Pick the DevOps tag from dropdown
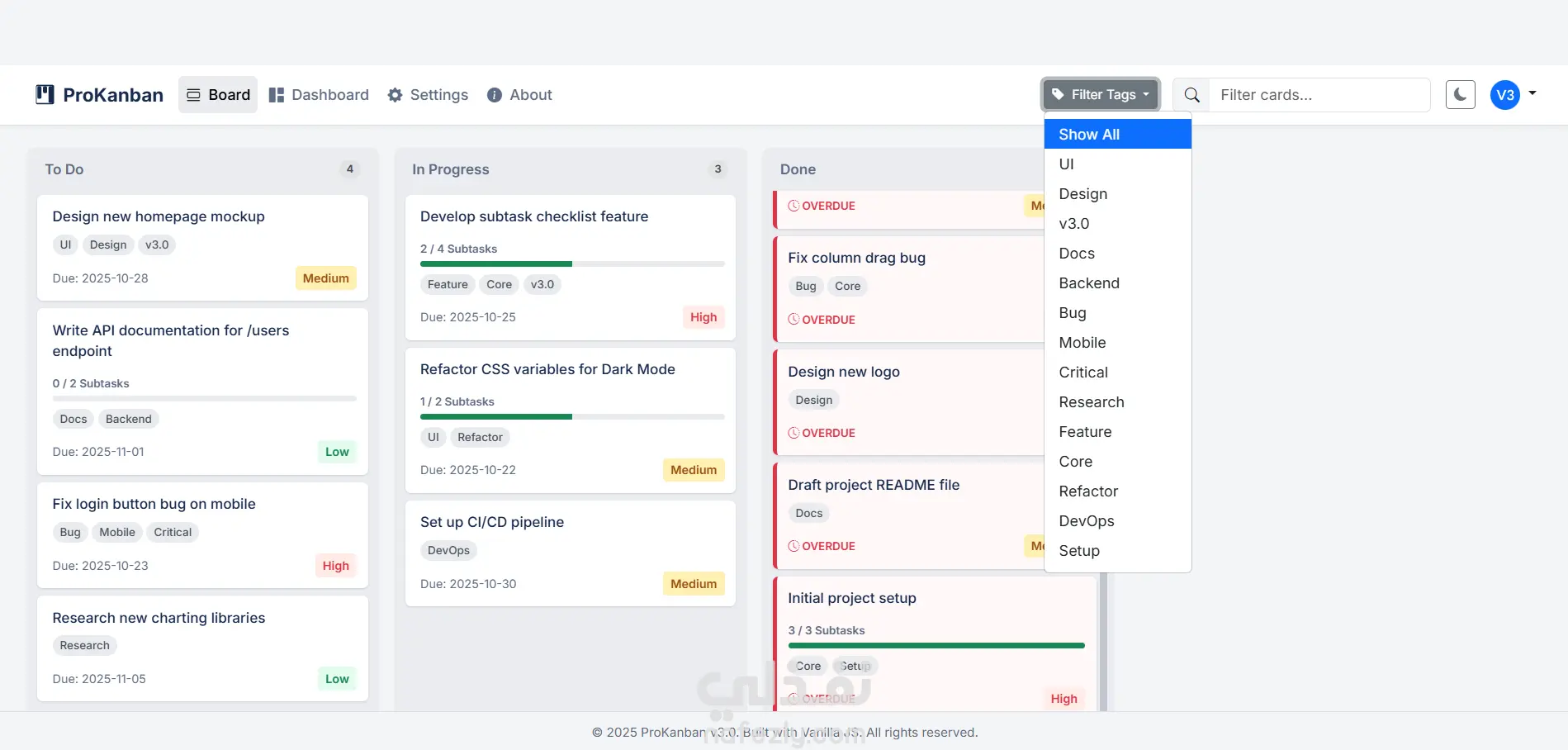This screenshot has width=1568, height=750. tap(1087, 521)
